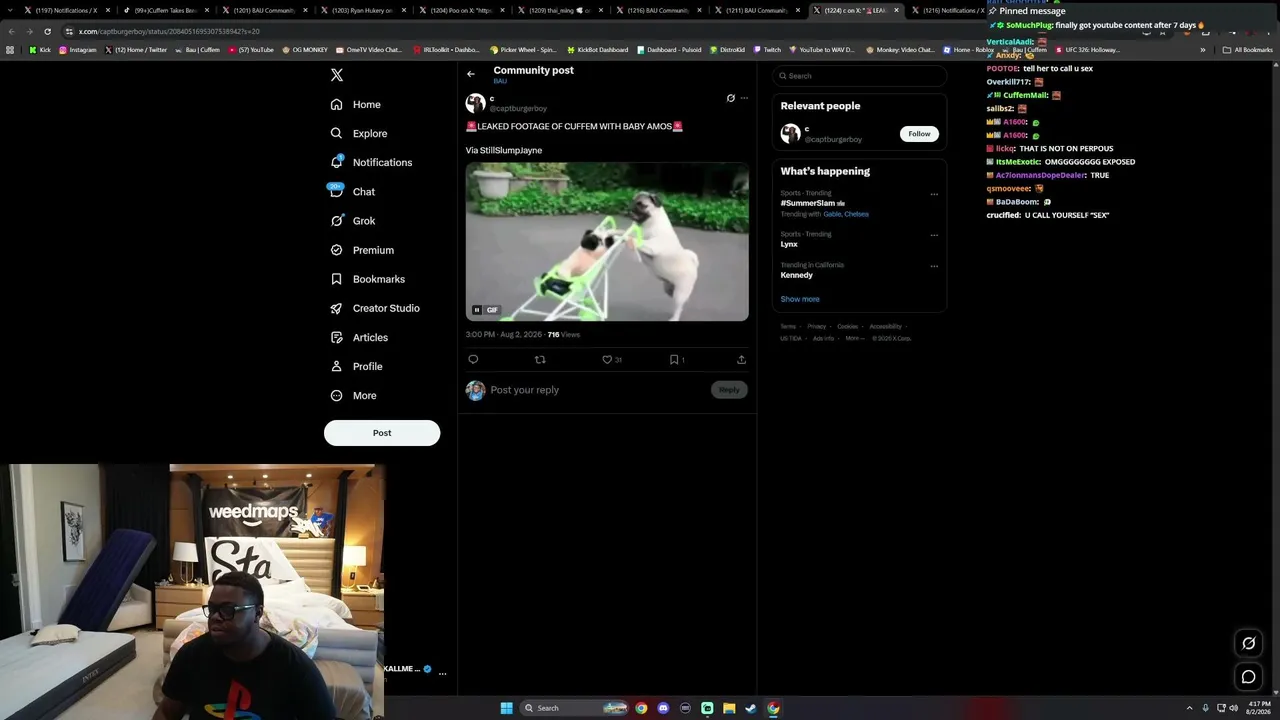Image resolution: width=1280 pixels, height=720 pixels.
Task: Open stream overlay three-dot menu near KALLME
Action: tap(442, 673)
